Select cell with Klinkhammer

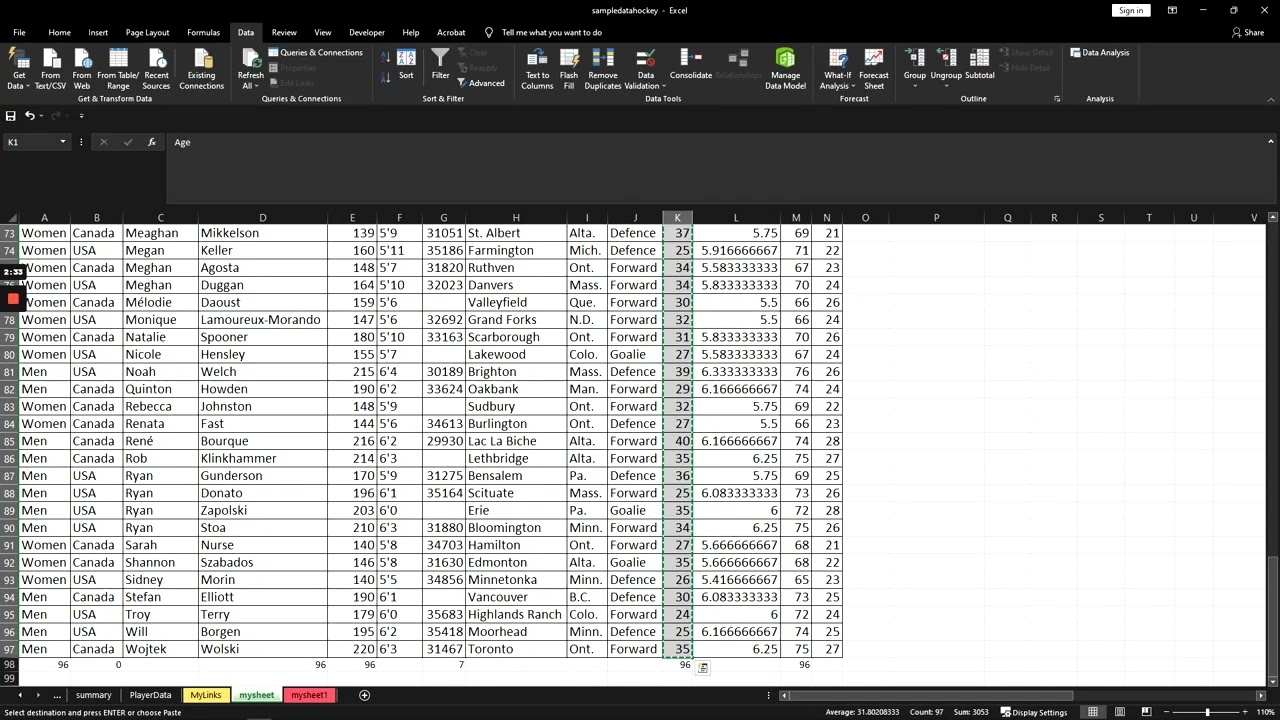pos(262,458)
